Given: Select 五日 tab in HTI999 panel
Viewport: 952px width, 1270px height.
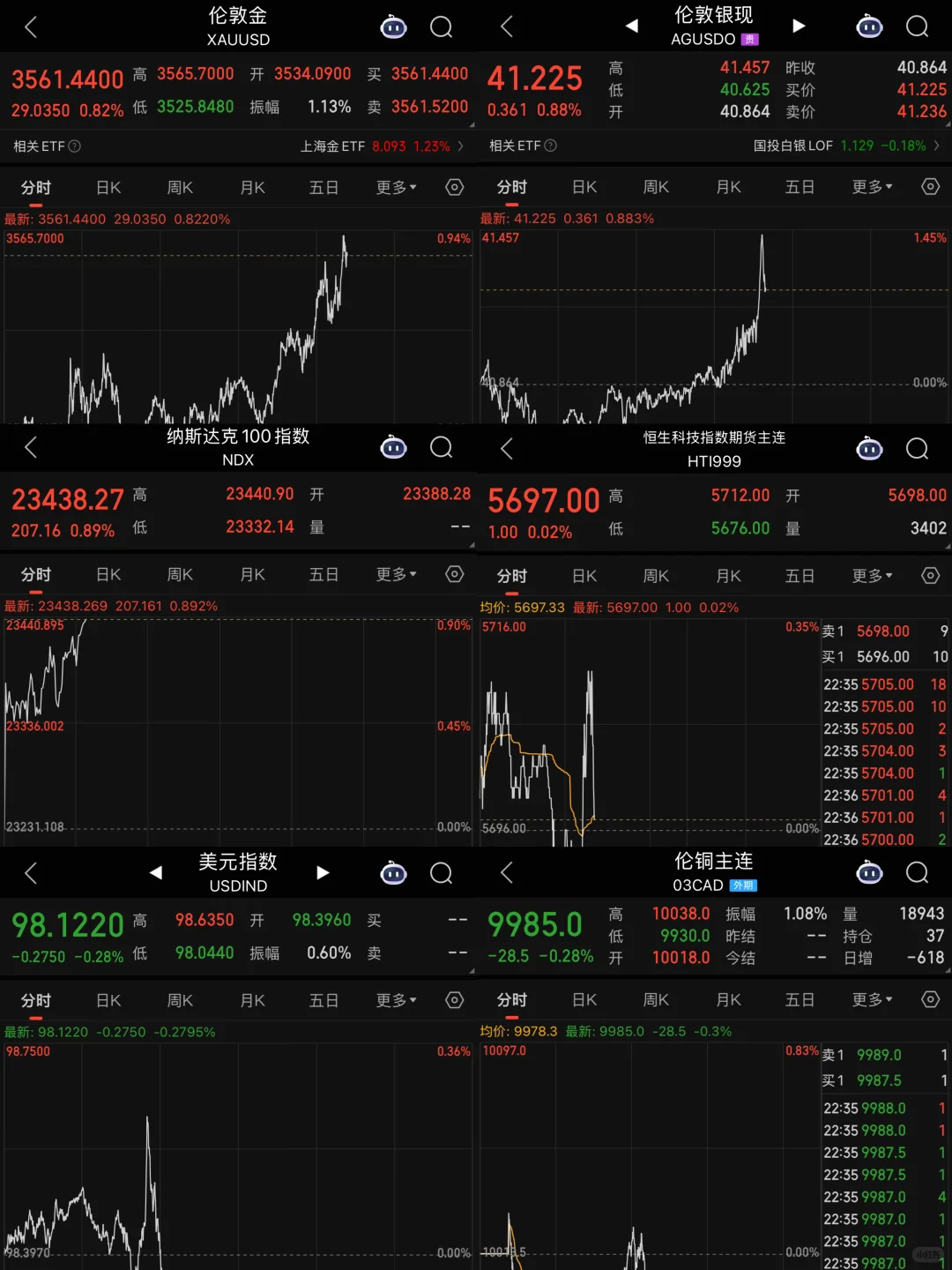Looking at the screenshot, I should 800,575.
